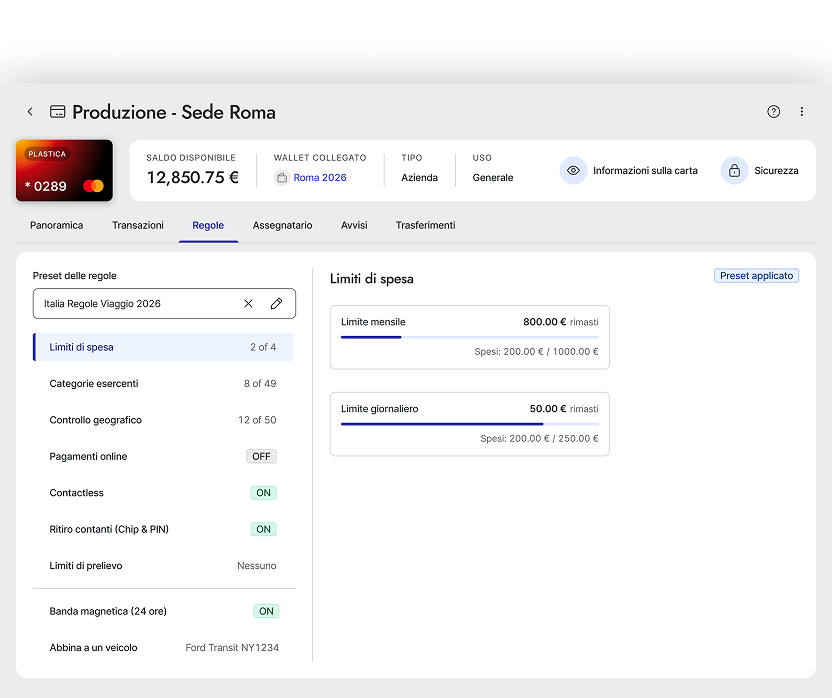Clear the preset with the X icon
The height and width of the screenshot is (698, 832).
tap(248, 304)
